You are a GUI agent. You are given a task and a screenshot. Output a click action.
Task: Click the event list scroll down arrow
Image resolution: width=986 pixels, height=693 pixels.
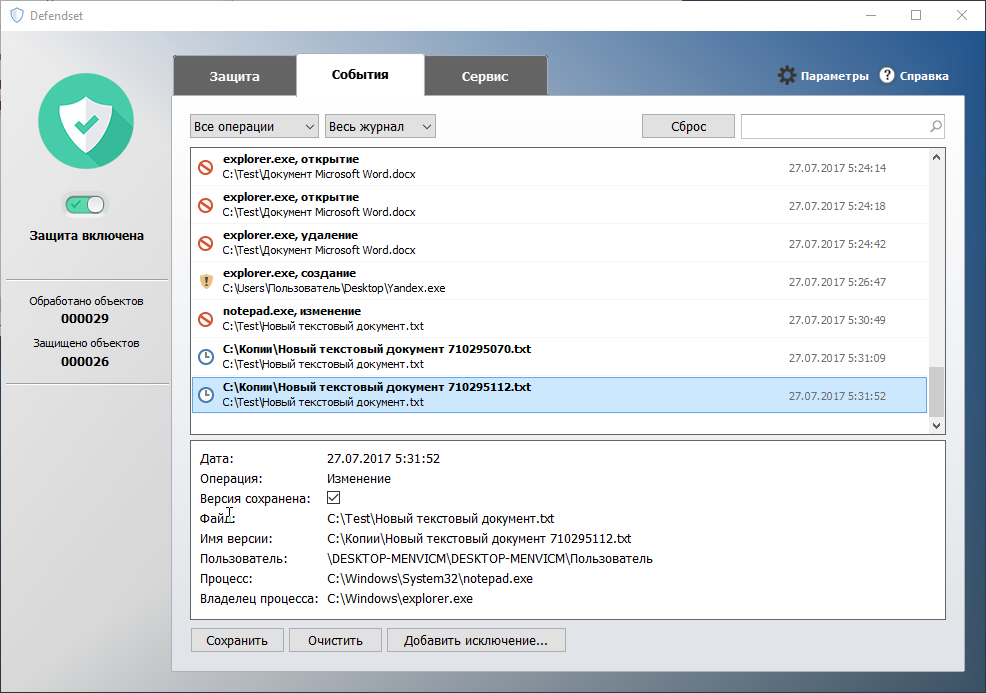936,426
